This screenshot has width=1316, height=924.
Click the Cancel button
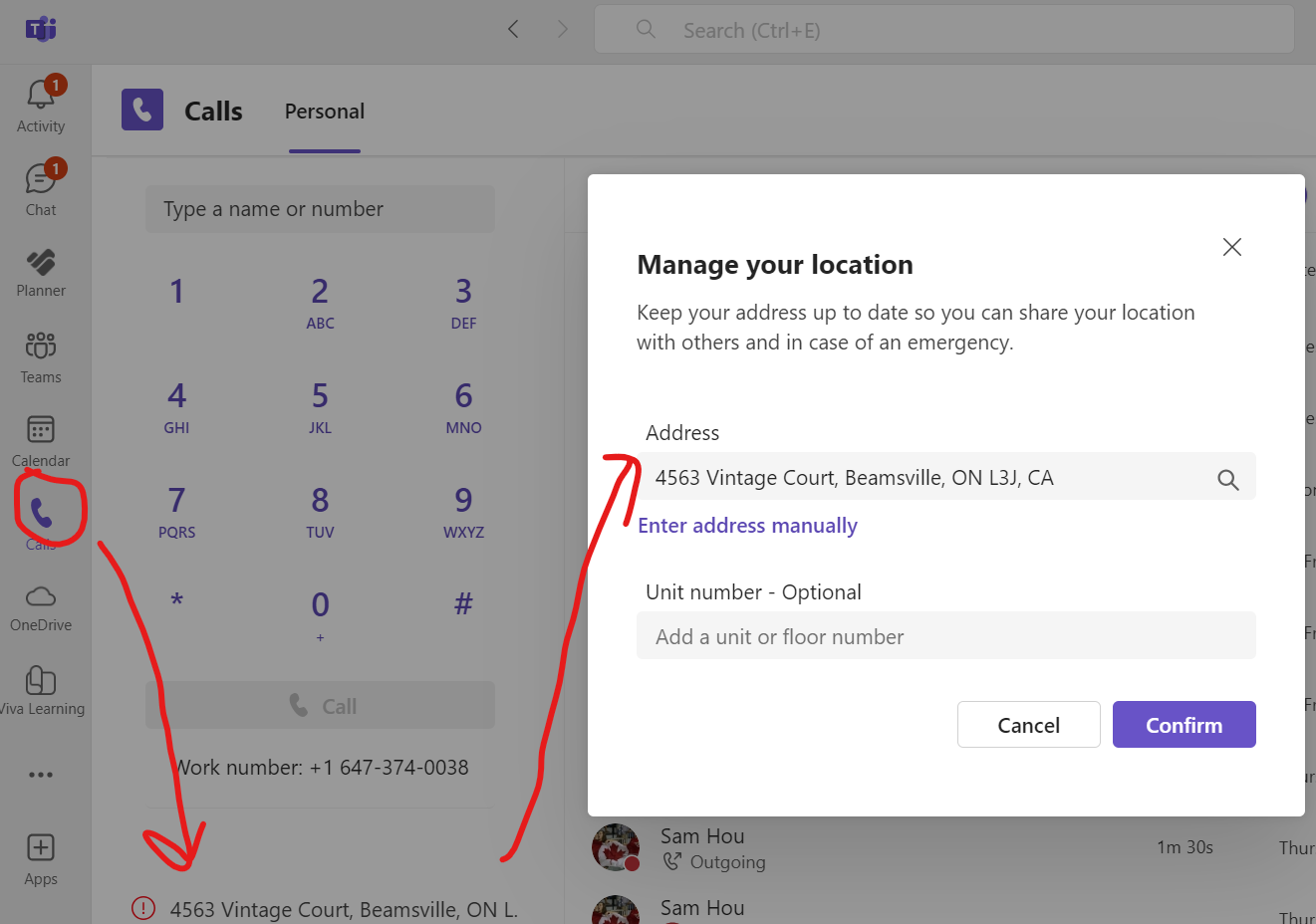pos(1029,725)
